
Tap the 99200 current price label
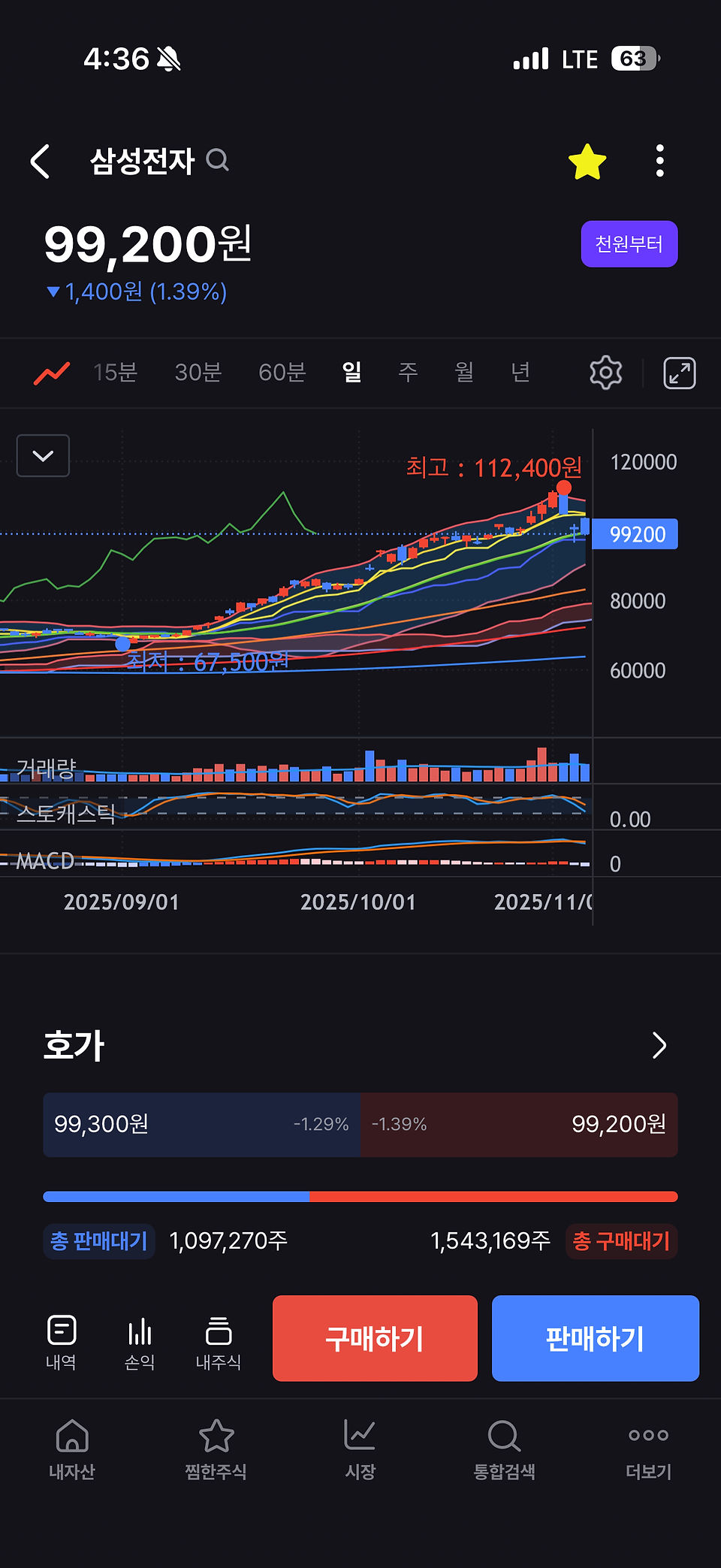pyautogui.click(x=635, y=534)
